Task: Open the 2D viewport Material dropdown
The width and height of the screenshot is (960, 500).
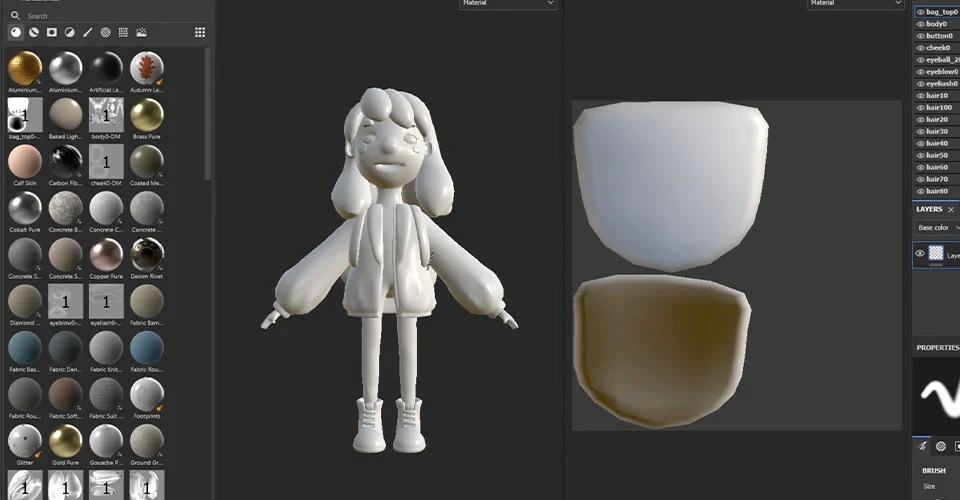Action: pos(855,4)
